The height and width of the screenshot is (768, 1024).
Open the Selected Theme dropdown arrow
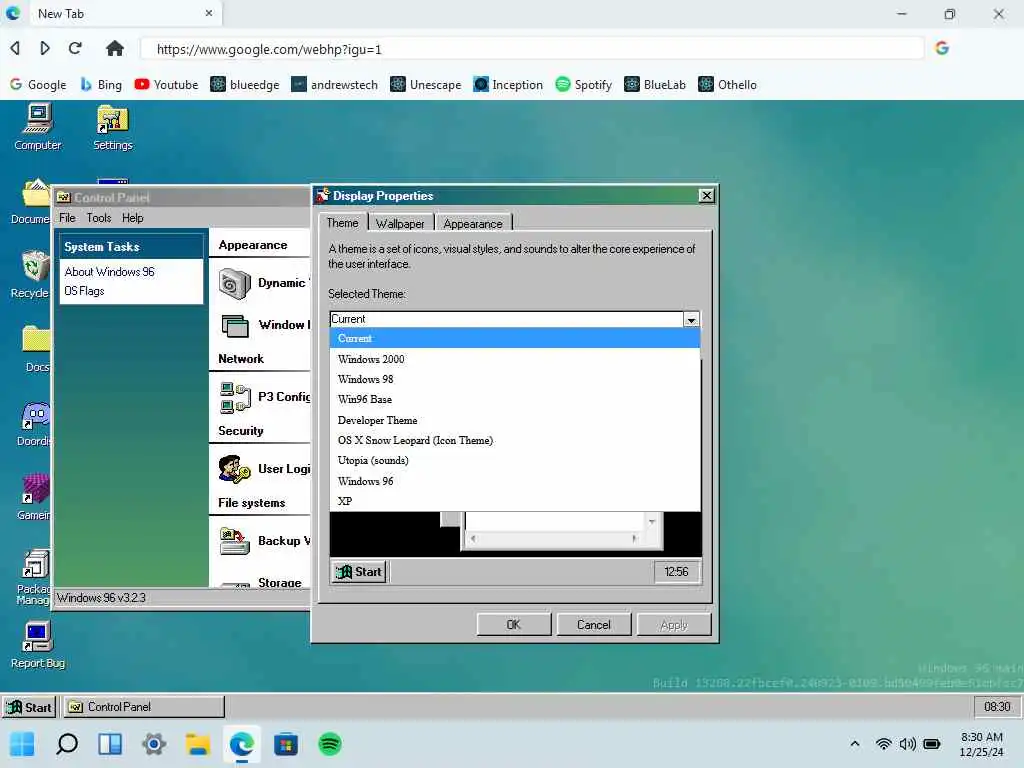(691, 319)
